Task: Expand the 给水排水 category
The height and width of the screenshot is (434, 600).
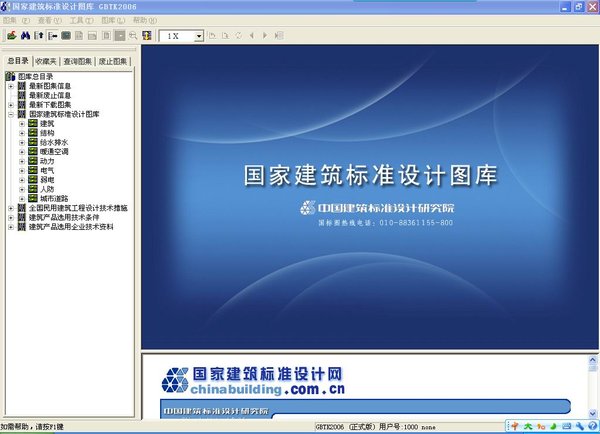Action: coord(22,142)
